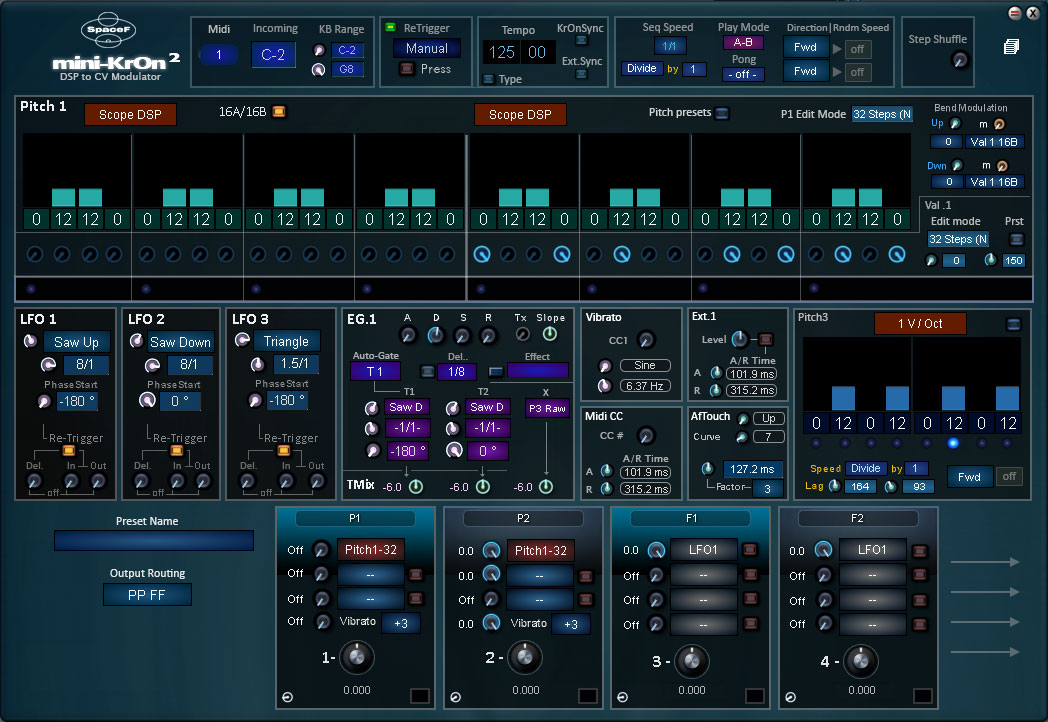Turn the LFO 1 waveform knob beside Saw Up
This screenshot has height=722, width=1048.
click(31, 341)
